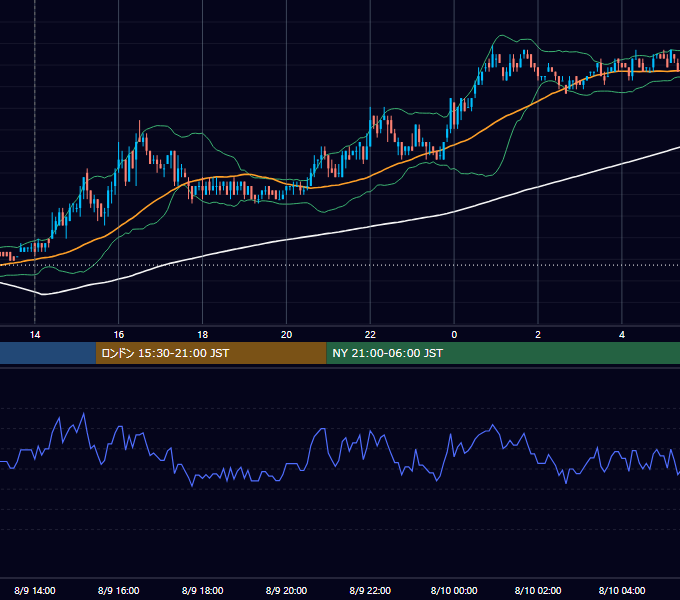Click the 14 hour label on price chart axis
Screen dimensions: 680x600
click(35, 335)
